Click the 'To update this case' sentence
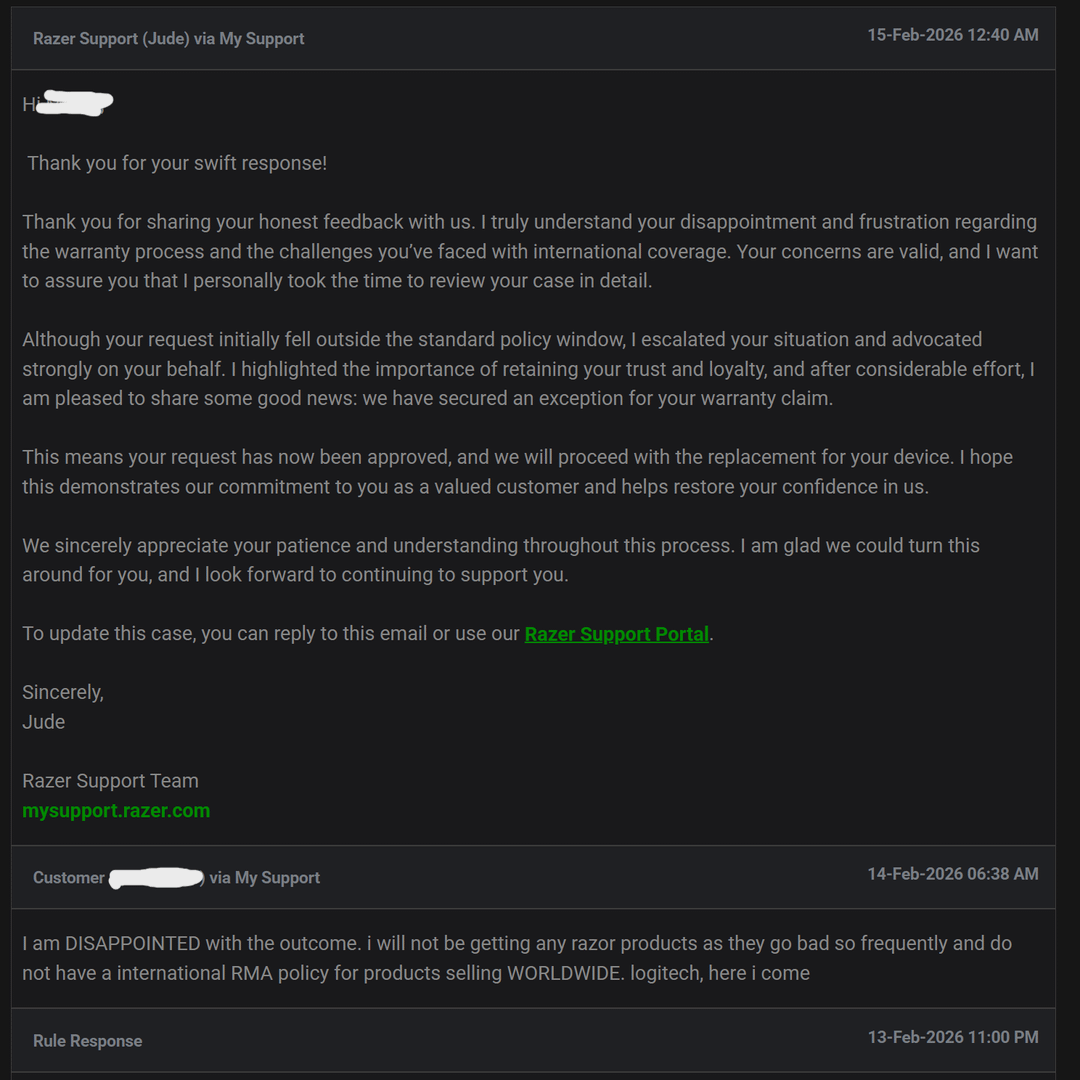 click(368, 634)
